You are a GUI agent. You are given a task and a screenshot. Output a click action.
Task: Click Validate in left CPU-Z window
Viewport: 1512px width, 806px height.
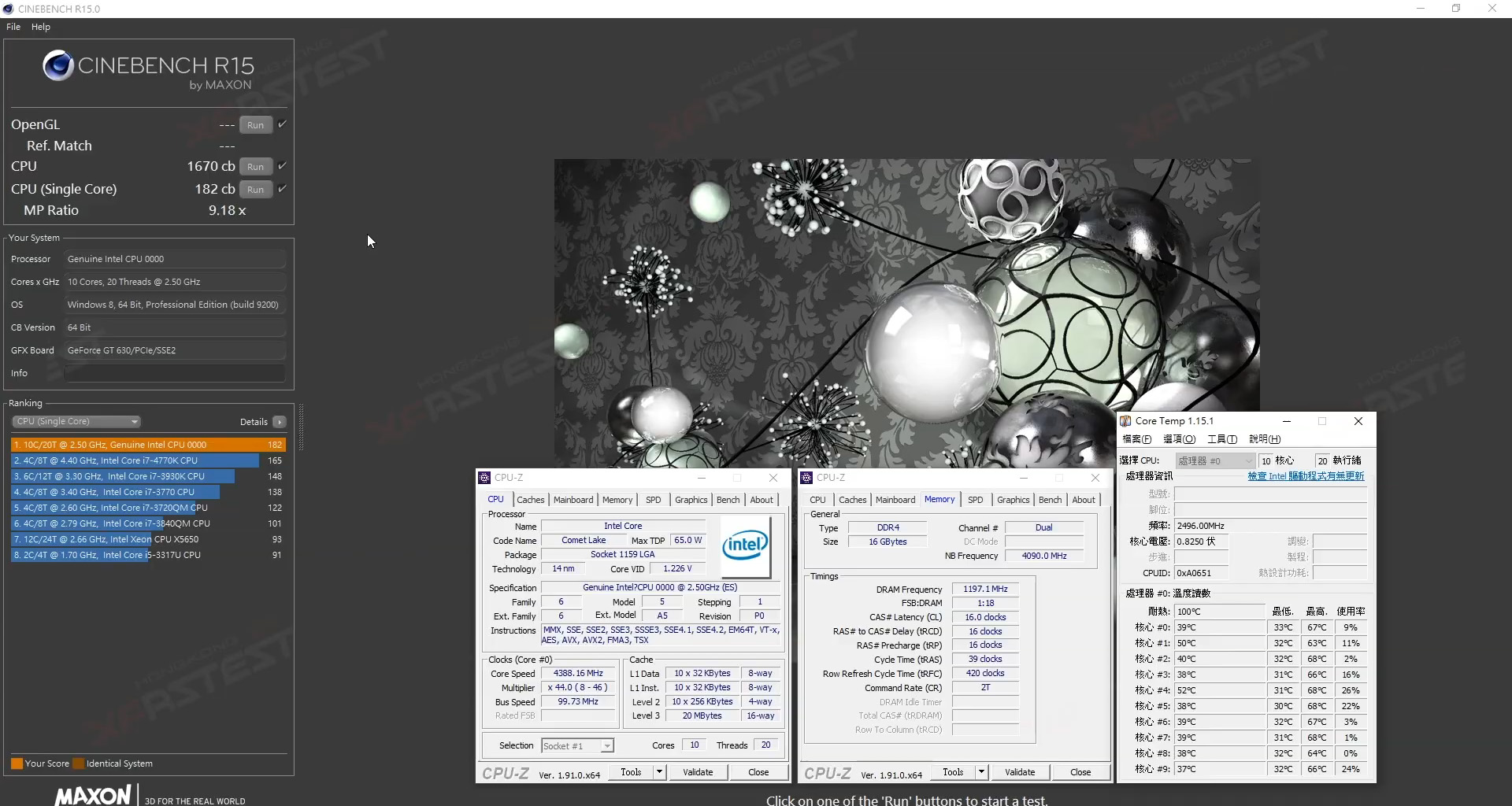(698, 772)
